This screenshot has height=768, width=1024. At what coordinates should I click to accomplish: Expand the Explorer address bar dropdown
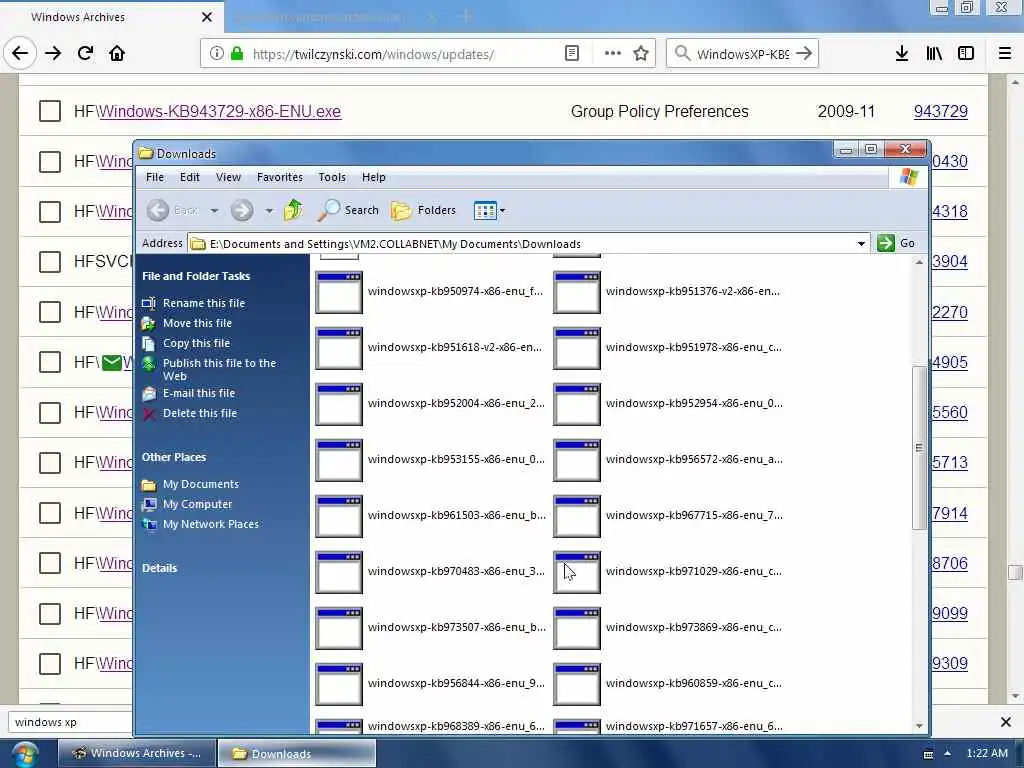(861, 244)
